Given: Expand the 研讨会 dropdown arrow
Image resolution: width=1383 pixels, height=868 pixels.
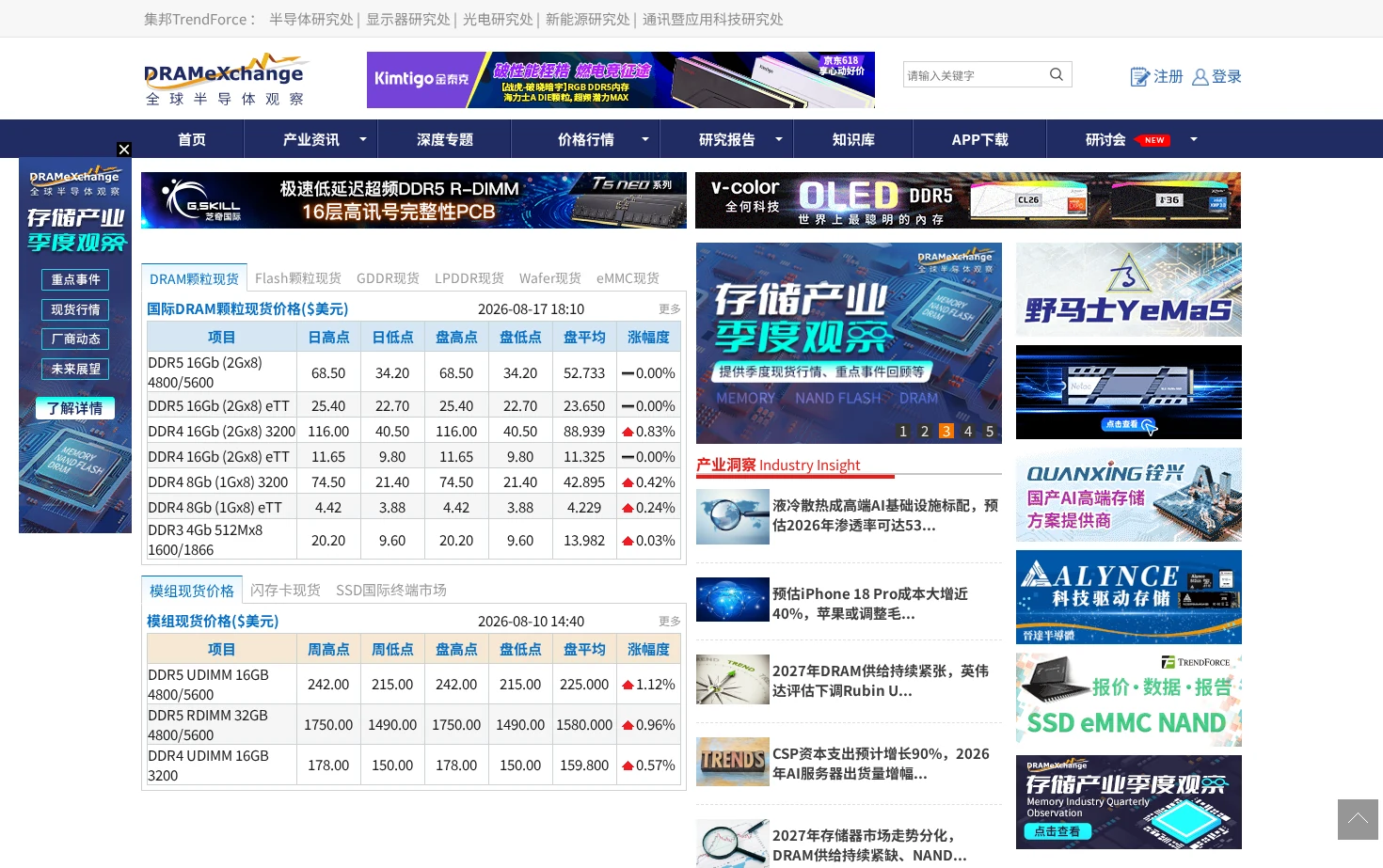Looking at the screenshot, I should pos(1194,139).
